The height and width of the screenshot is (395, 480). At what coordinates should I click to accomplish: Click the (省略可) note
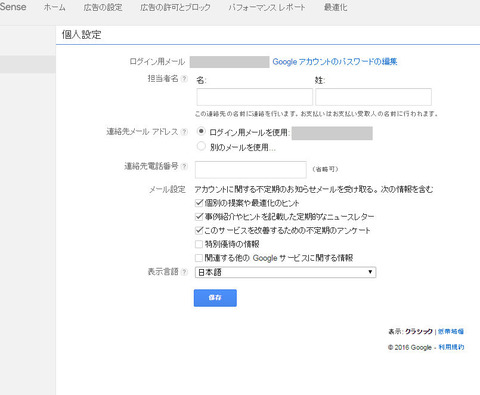(325, 169)
